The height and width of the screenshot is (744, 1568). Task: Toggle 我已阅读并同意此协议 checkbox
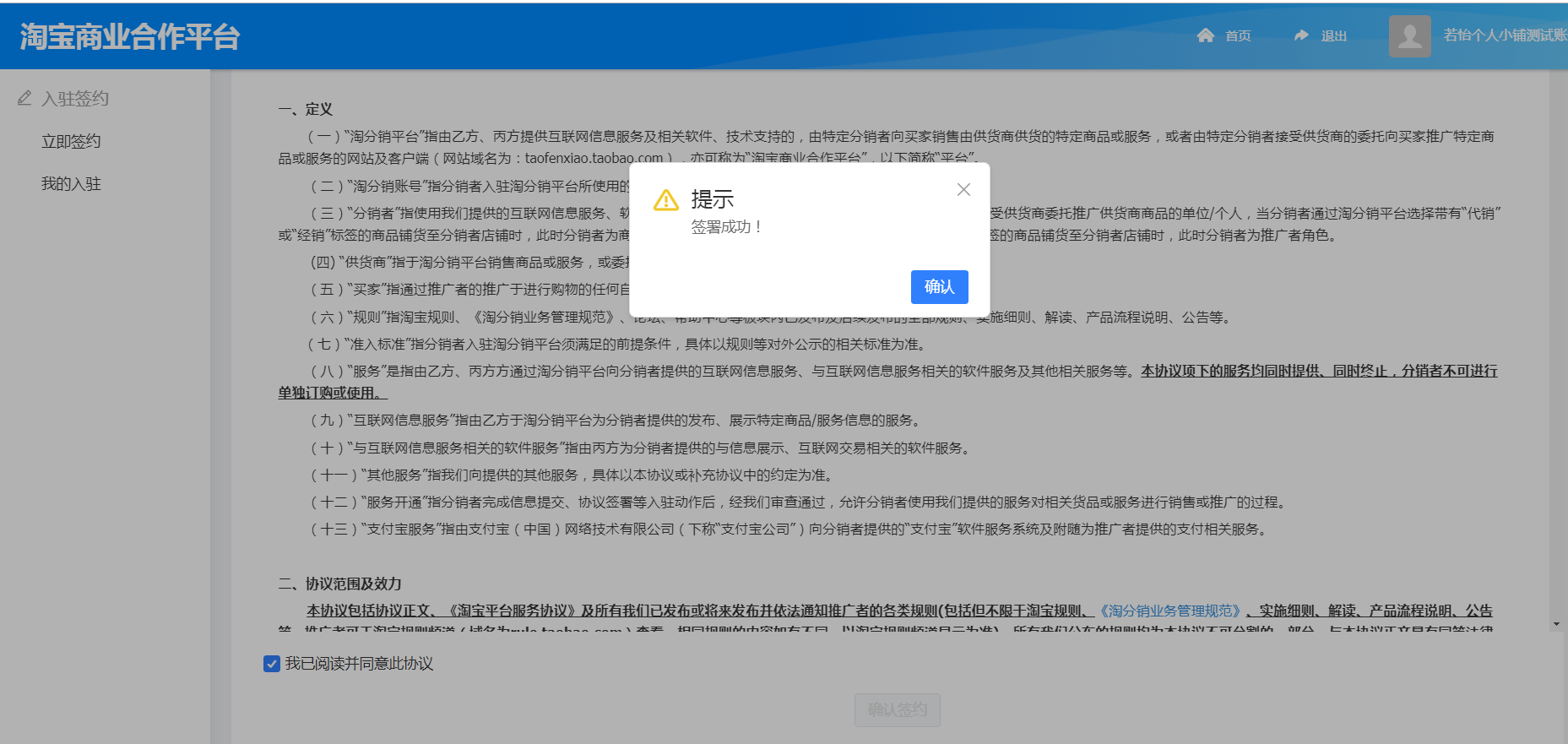click(272, 664)
